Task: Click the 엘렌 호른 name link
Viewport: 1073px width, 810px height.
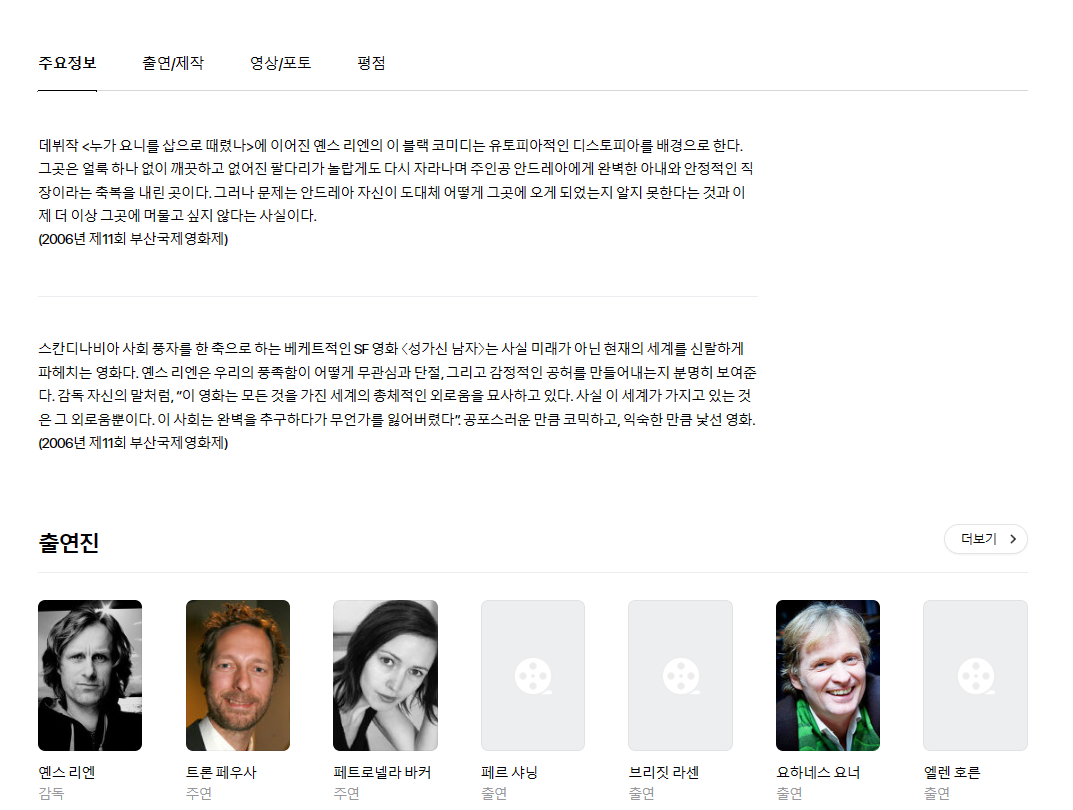Action: (952, 772)
